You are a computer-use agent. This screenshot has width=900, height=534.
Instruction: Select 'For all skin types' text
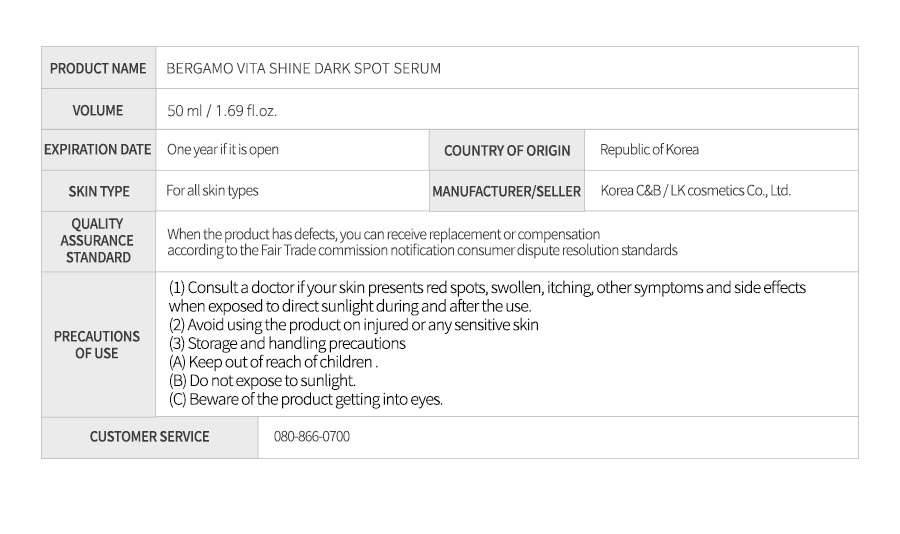pos(212,191)
